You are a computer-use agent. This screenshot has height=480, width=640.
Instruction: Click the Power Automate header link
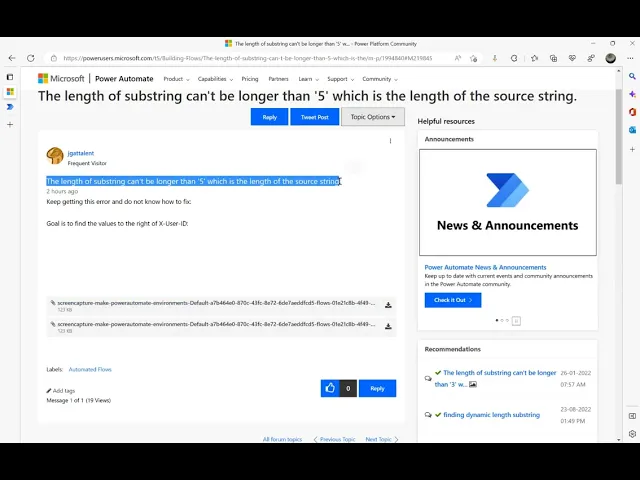point(124,79)
